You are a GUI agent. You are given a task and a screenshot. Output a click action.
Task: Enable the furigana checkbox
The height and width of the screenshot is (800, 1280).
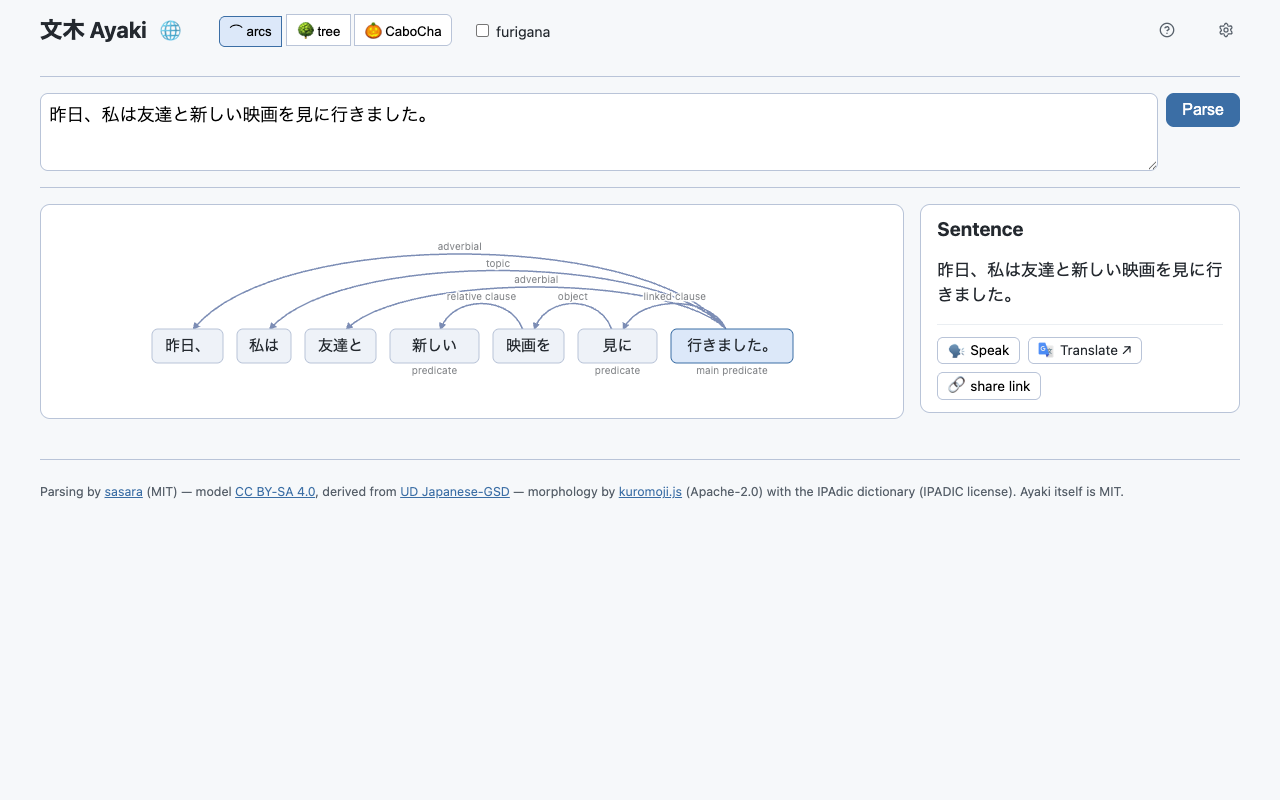482,31
